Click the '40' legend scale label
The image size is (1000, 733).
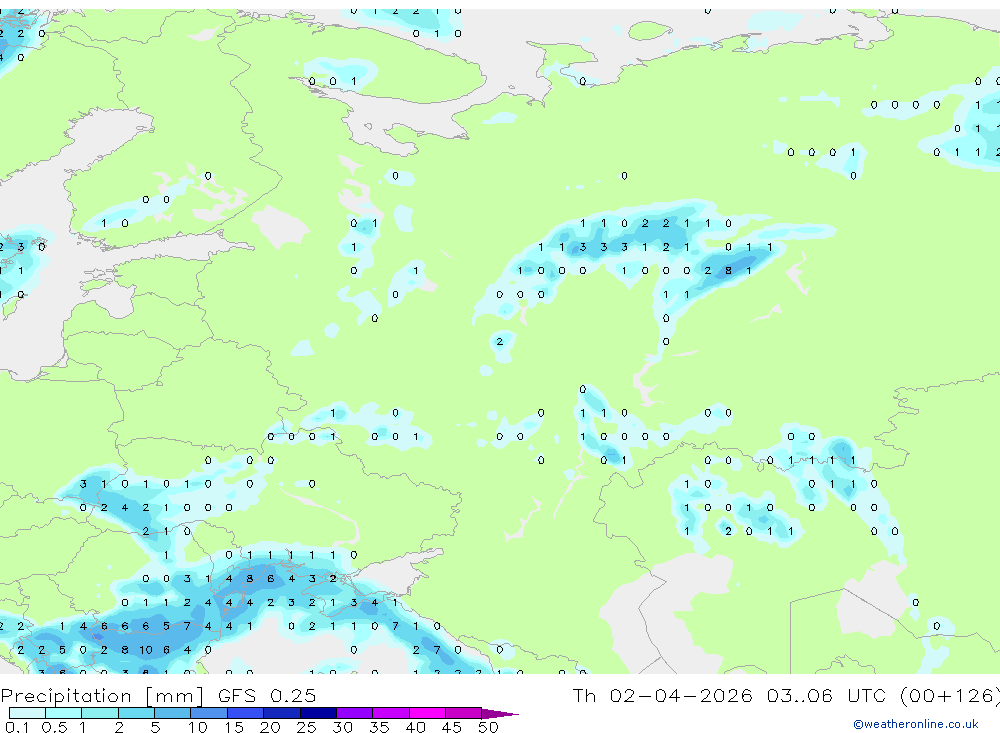pos(415,727)
